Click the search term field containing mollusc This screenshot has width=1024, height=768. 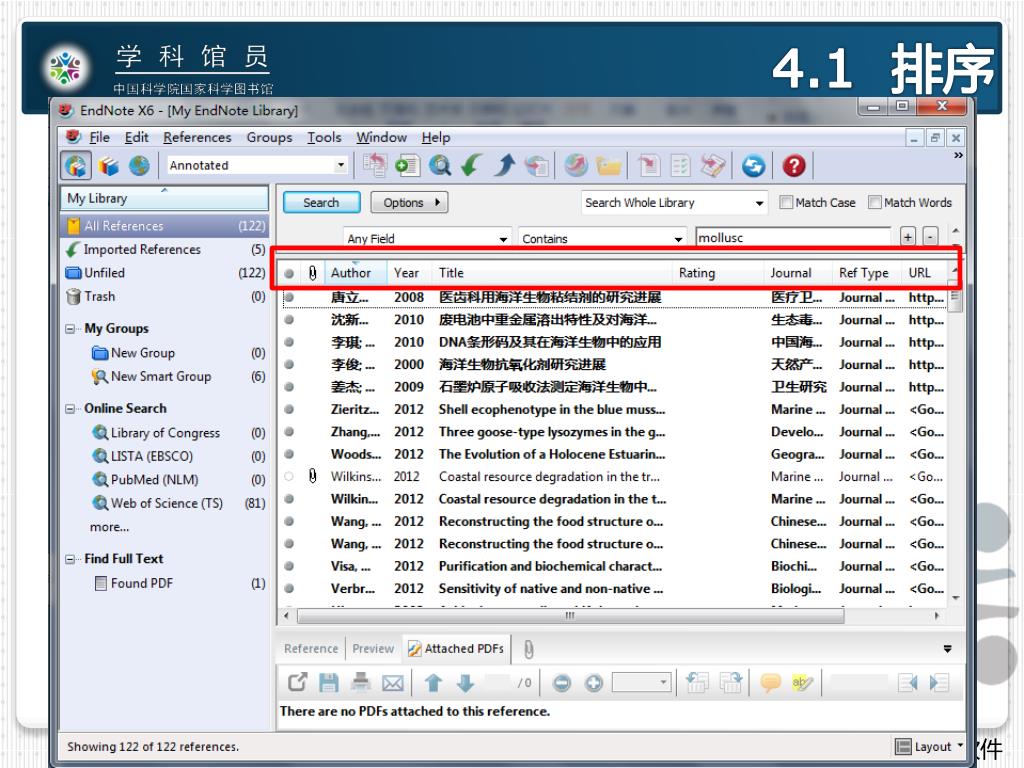tap(793, 238)
